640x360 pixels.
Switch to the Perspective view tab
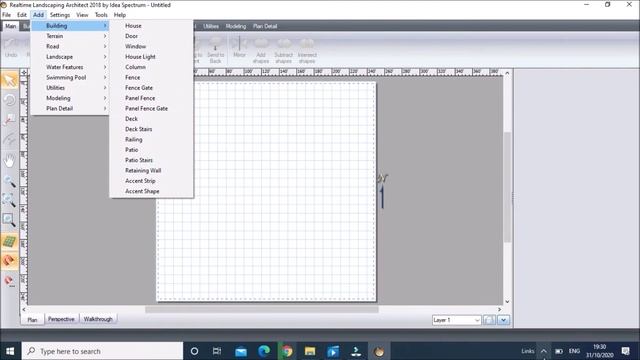61,319
